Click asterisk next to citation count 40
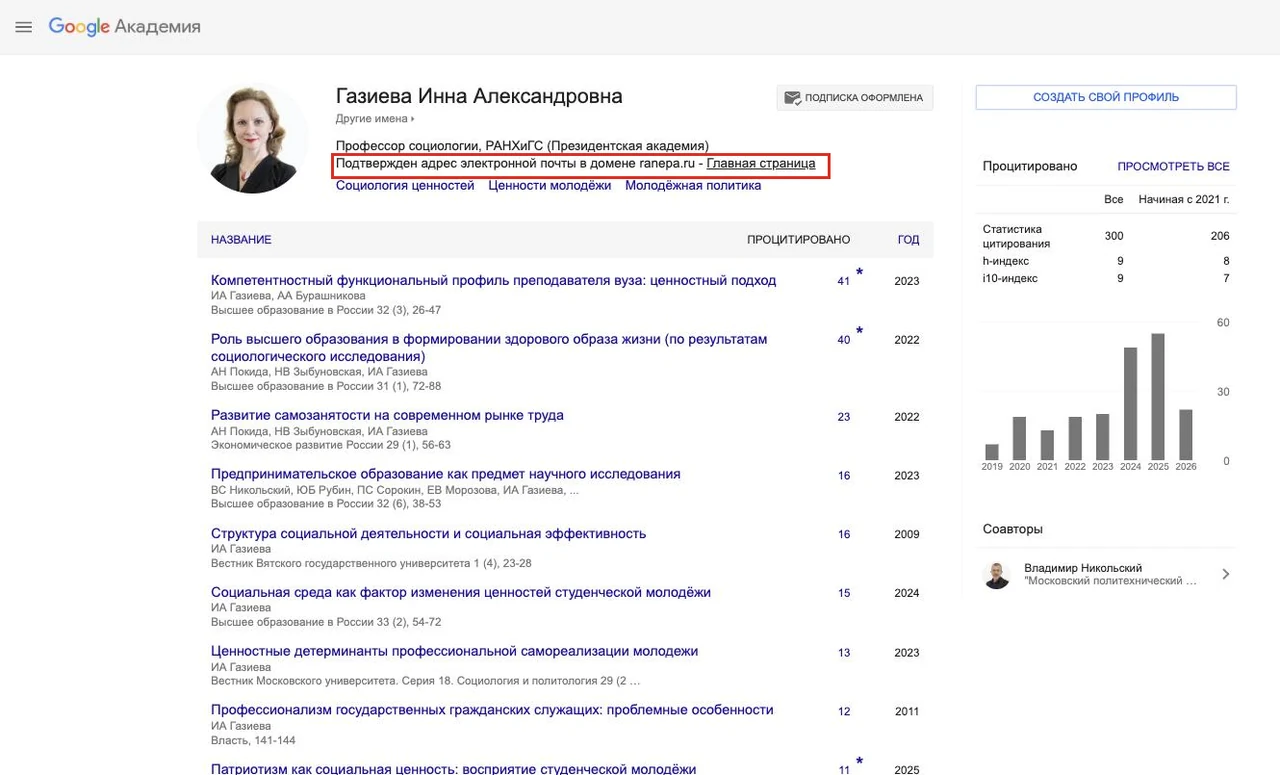Screen dimensions: 1280x775 pyautogui.click(x=859, y=332)
